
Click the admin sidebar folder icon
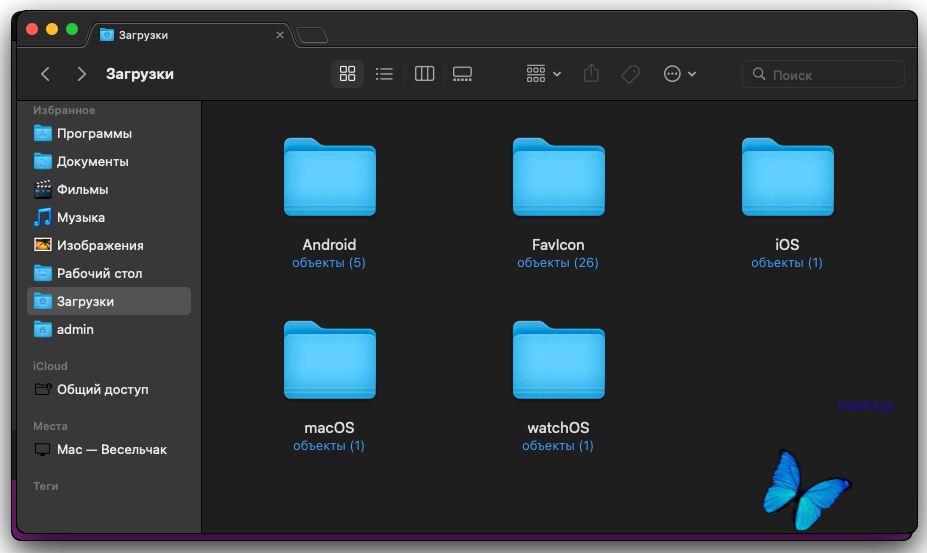click(x=43, y=329)
